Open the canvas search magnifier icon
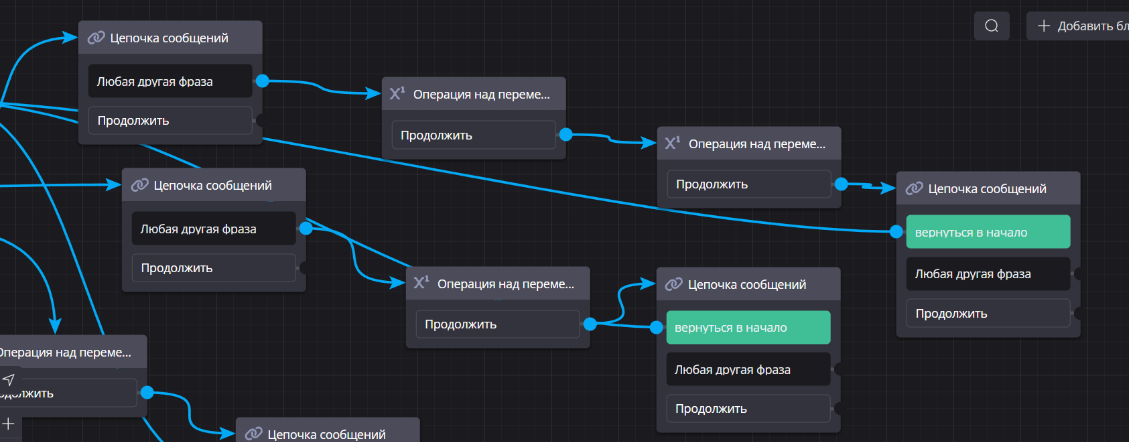Image resolution: width=1129 pixels, height=442 pixels. 991,26
